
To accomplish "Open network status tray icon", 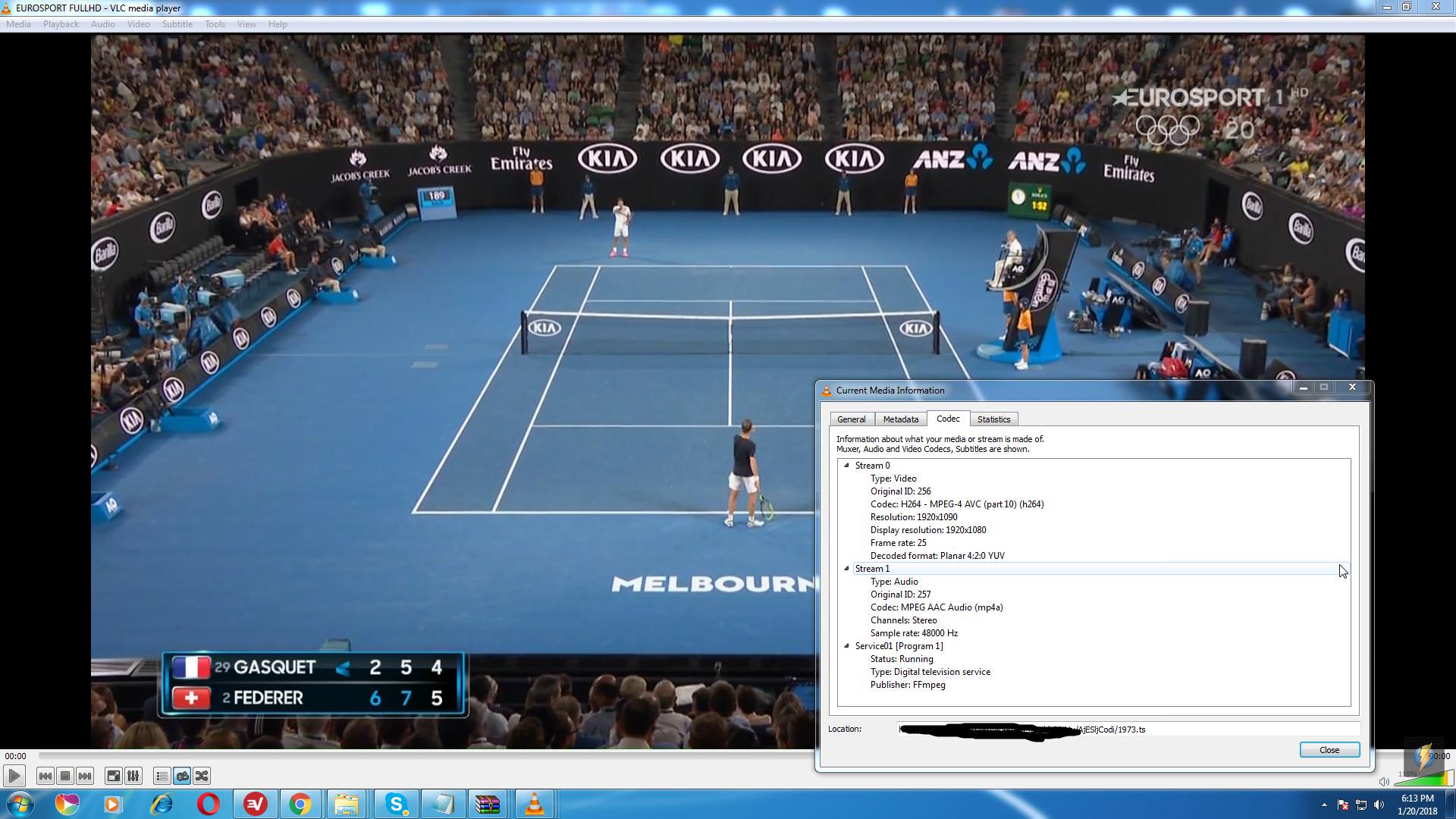I will tap(1360, 805).
